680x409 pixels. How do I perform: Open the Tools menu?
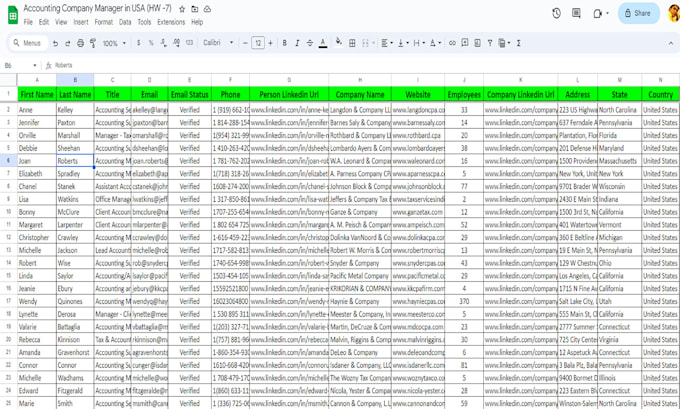[x=144, y=22]
